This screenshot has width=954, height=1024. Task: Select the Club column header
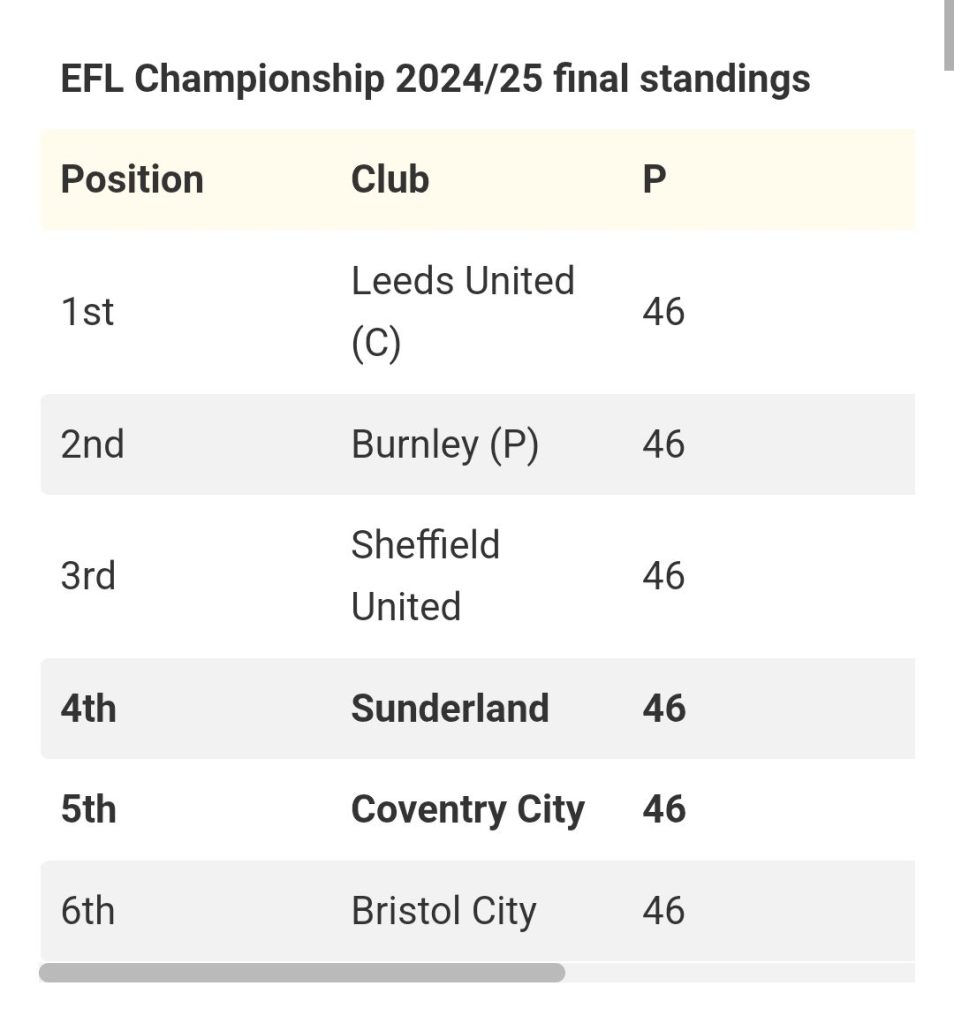[390, 179]
